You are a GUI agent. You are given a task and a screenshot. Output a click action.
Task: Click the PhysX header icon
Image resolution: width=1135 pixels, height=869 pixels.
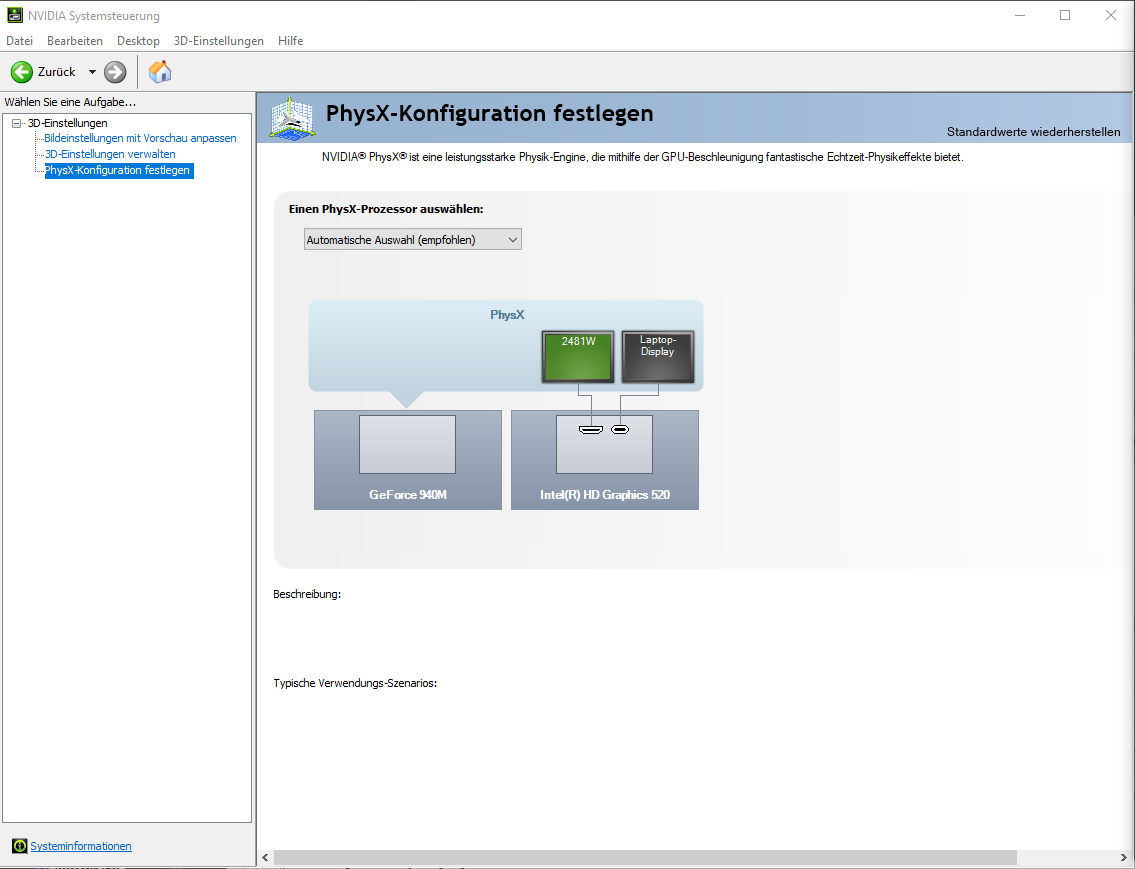click(x=291, y=118)
